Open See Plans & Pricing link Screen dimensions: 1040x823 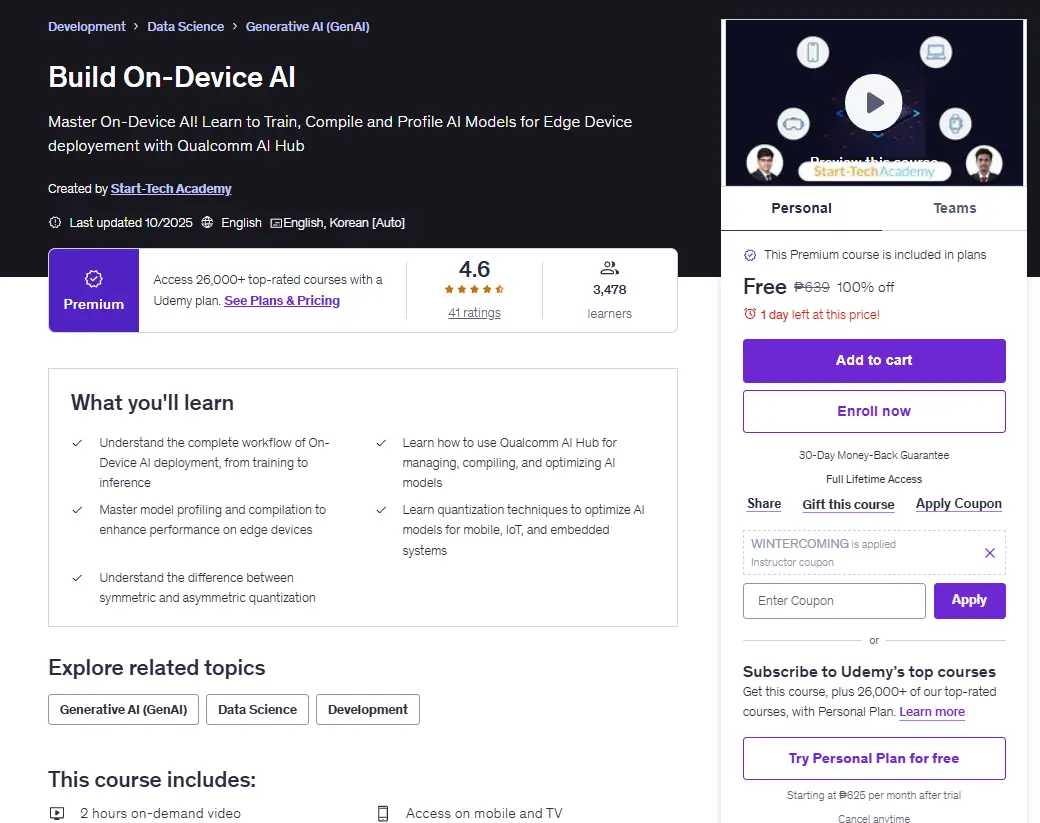[282, 300]
